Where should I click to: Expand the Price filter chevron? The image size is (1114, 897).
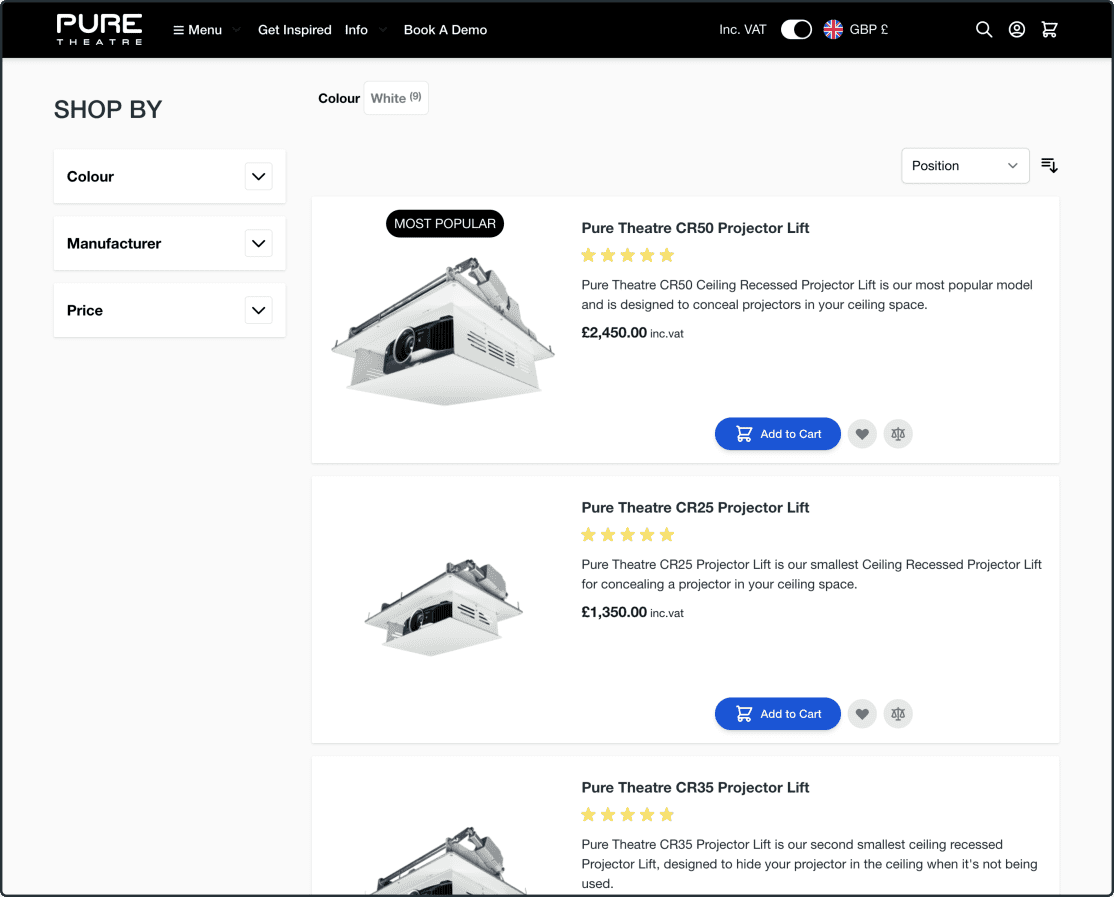[259, 310]
